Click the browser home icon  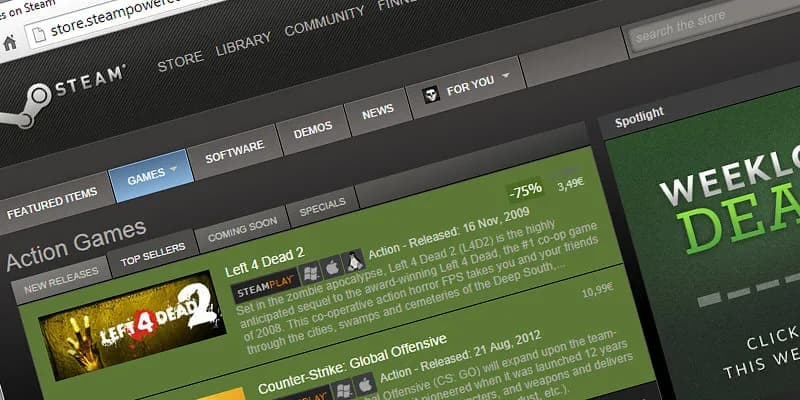[8, 43]
